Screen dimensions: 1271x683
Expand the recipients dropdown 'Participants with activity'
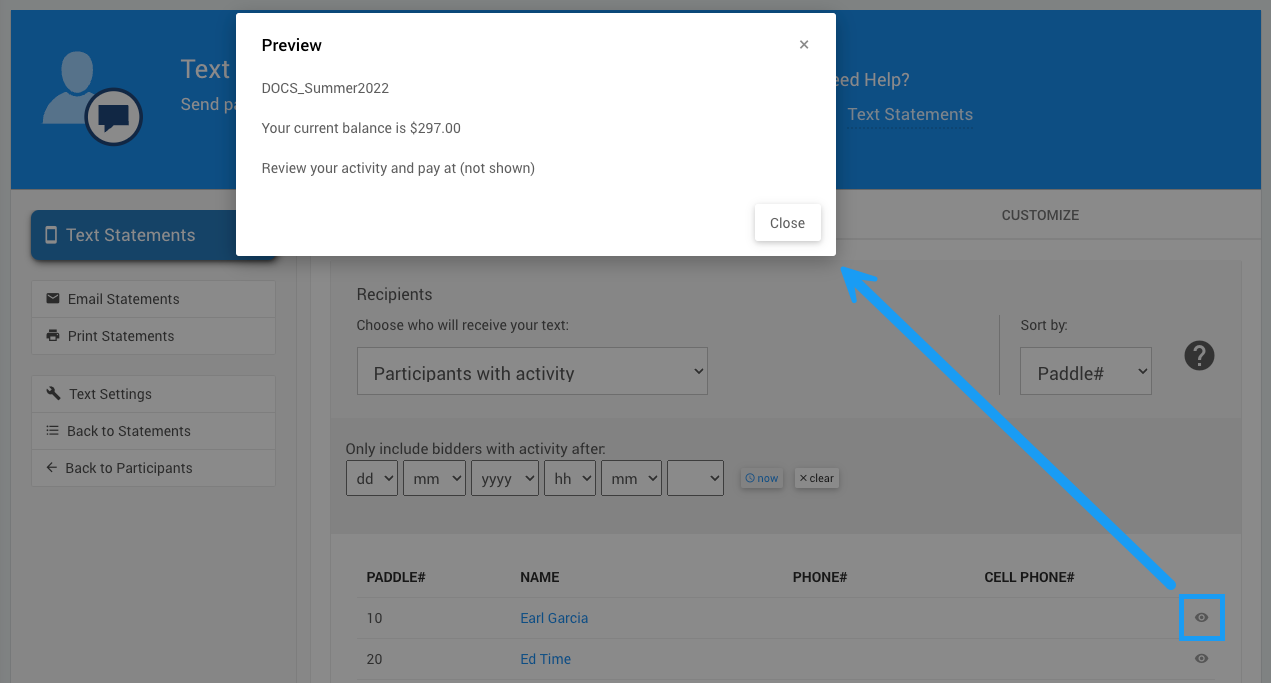point(532,372)
